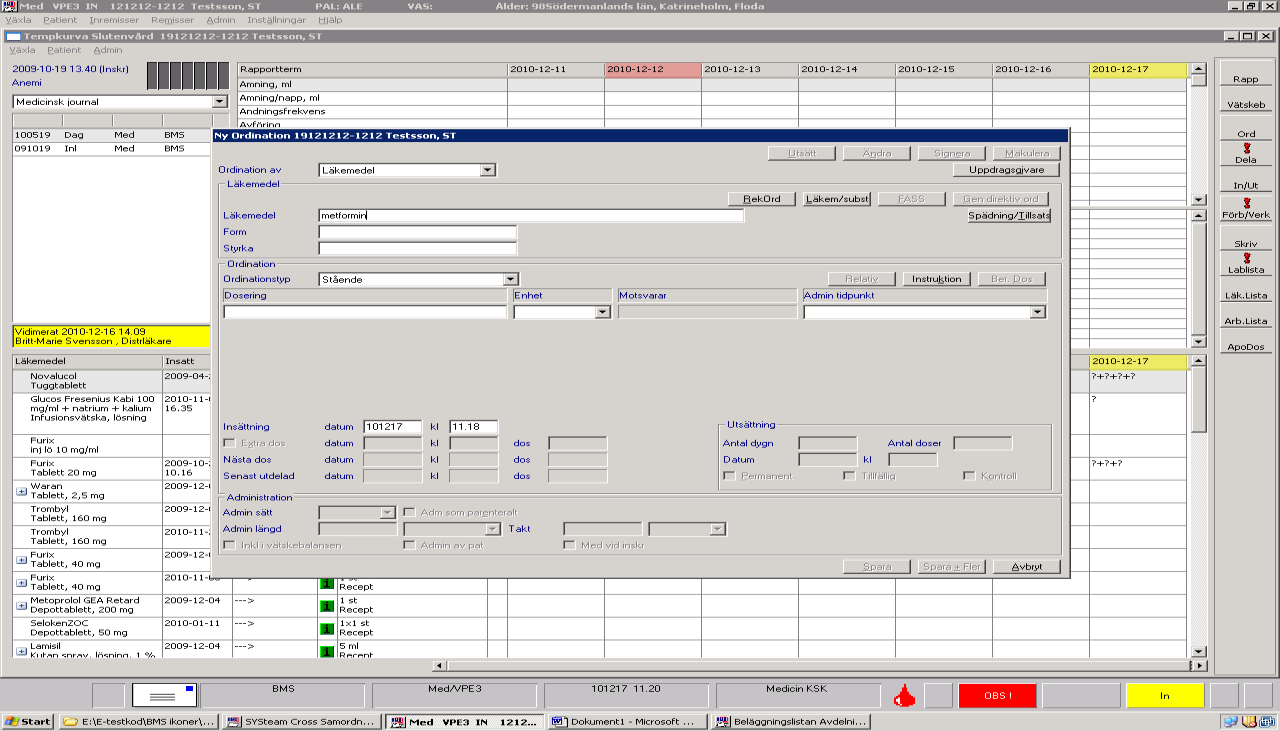
Task: Toggle Admin av pat checkbox
Action: [408, 545]
